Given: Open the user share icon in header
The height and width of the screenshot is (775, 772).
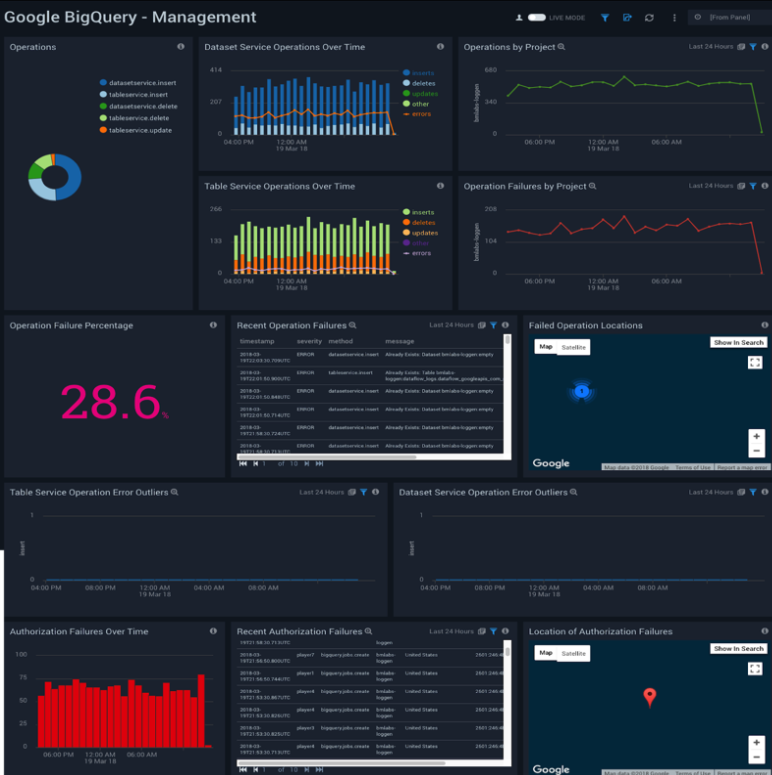Looking at the screenshot, I should [519, 17].
